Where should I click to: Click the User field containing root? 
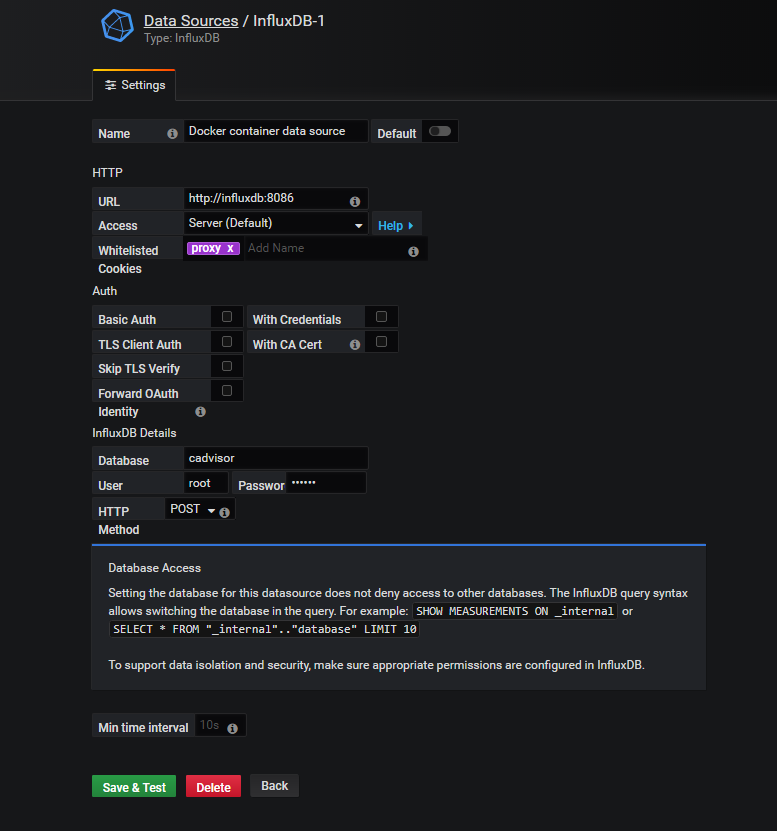pyautogui.click(x=206, y=483)
